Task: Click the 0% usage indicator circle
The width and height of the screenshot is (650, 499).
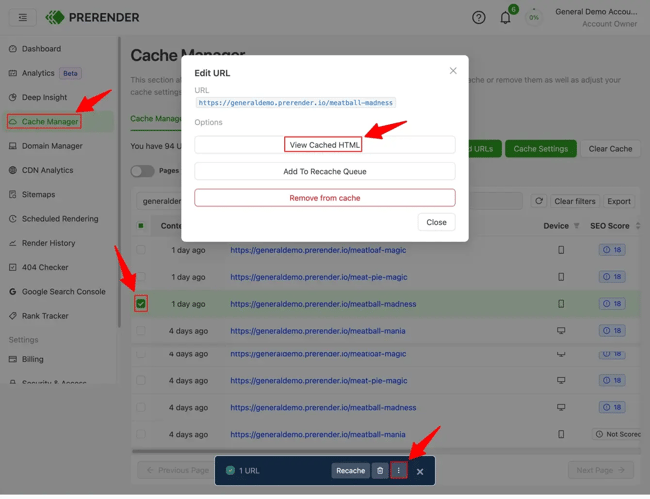Action: point(534,17)
